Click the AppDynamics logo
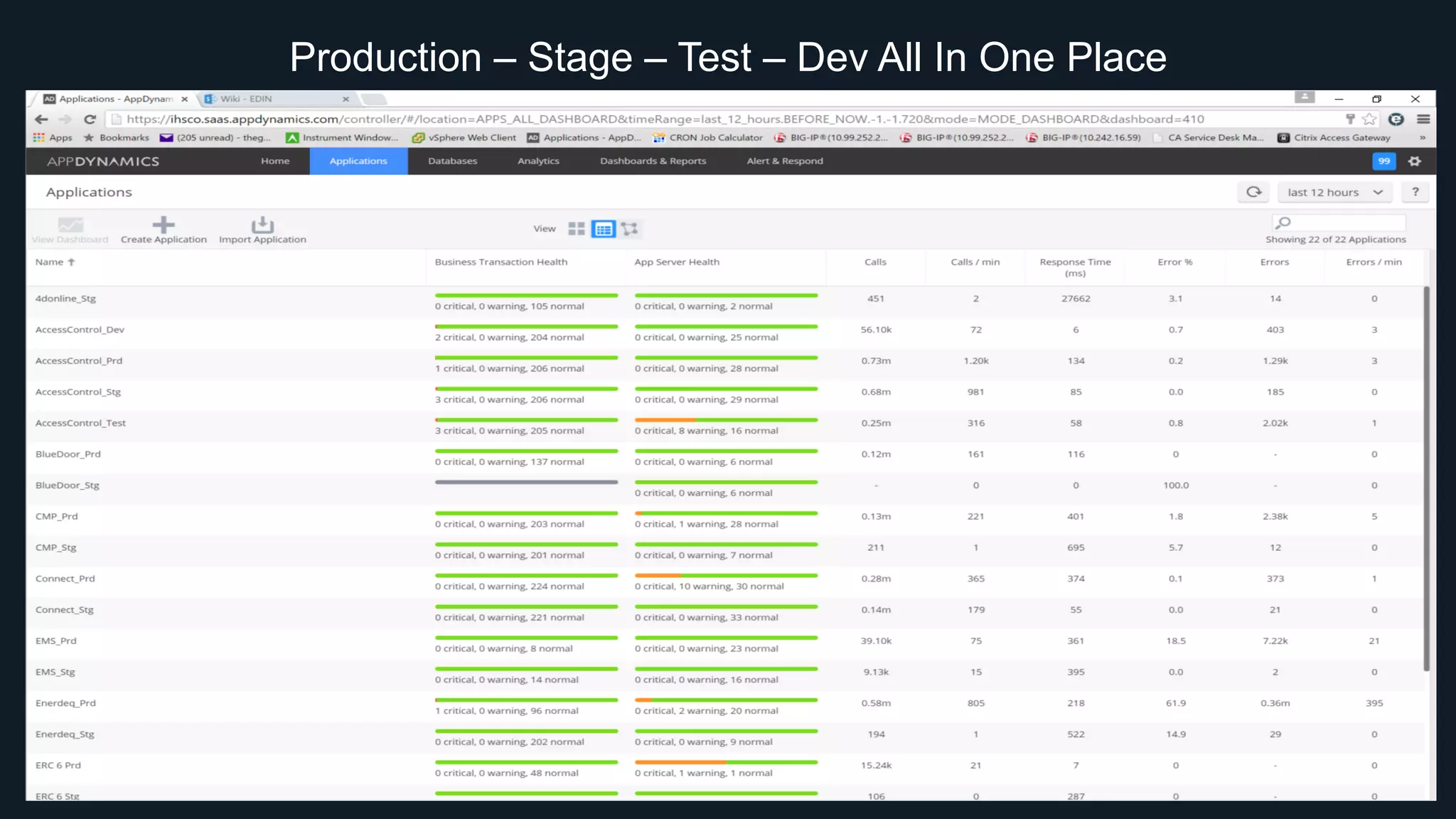This screenshot has height=819, width=1456. [x=103, y=161]
